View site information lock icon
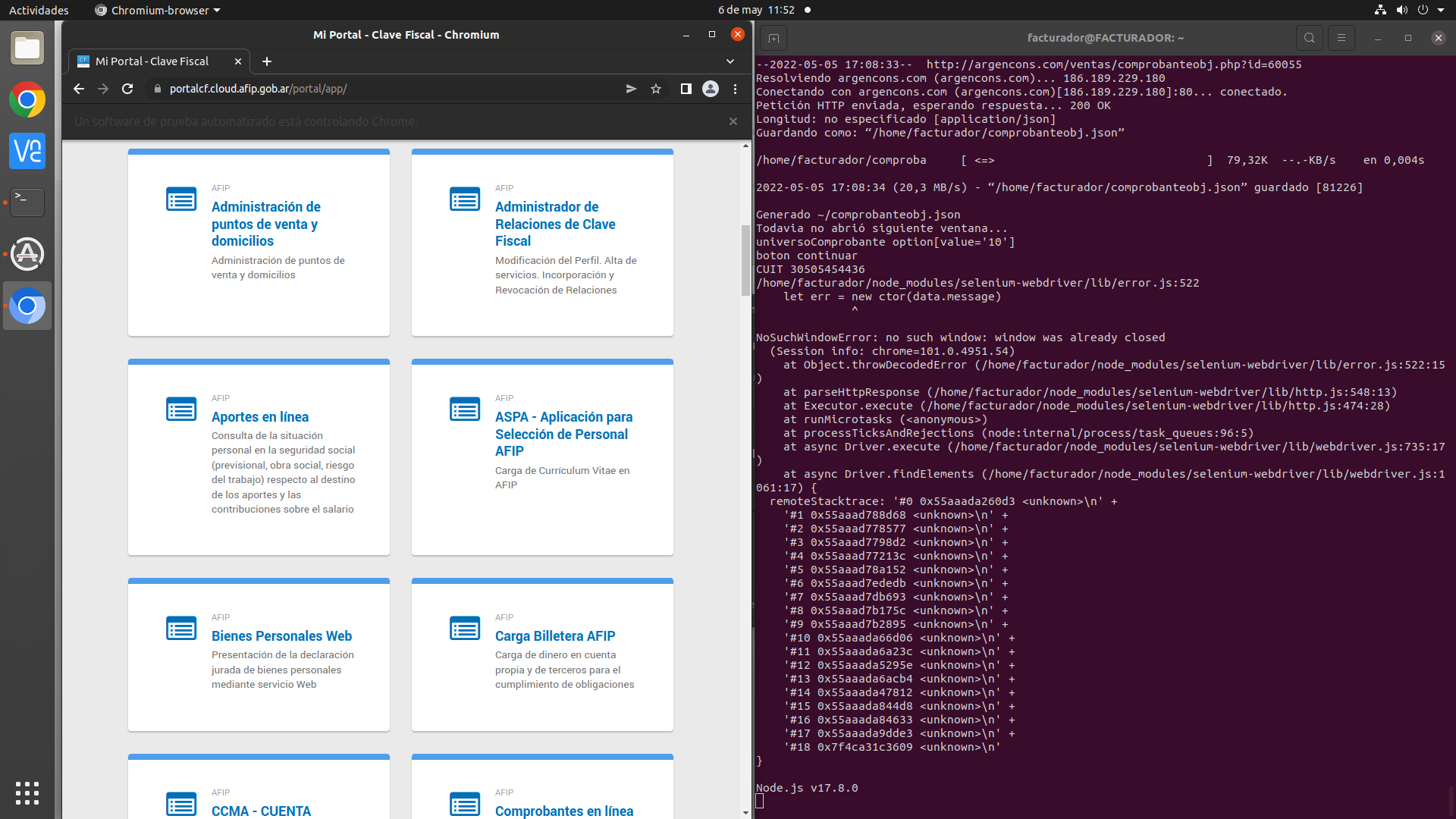This screenshot has width=1456, height=819. (158, 89)
